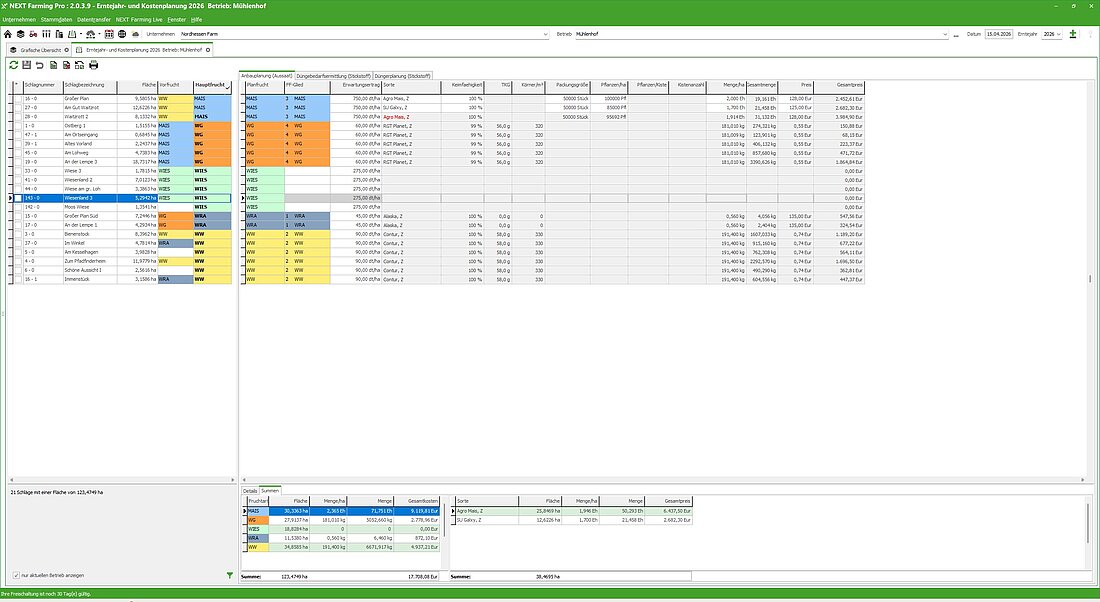Image resolution: width=1100 pixels, height=602 pixels.
Task: Print using the printer icon
Action: [93, 65]
